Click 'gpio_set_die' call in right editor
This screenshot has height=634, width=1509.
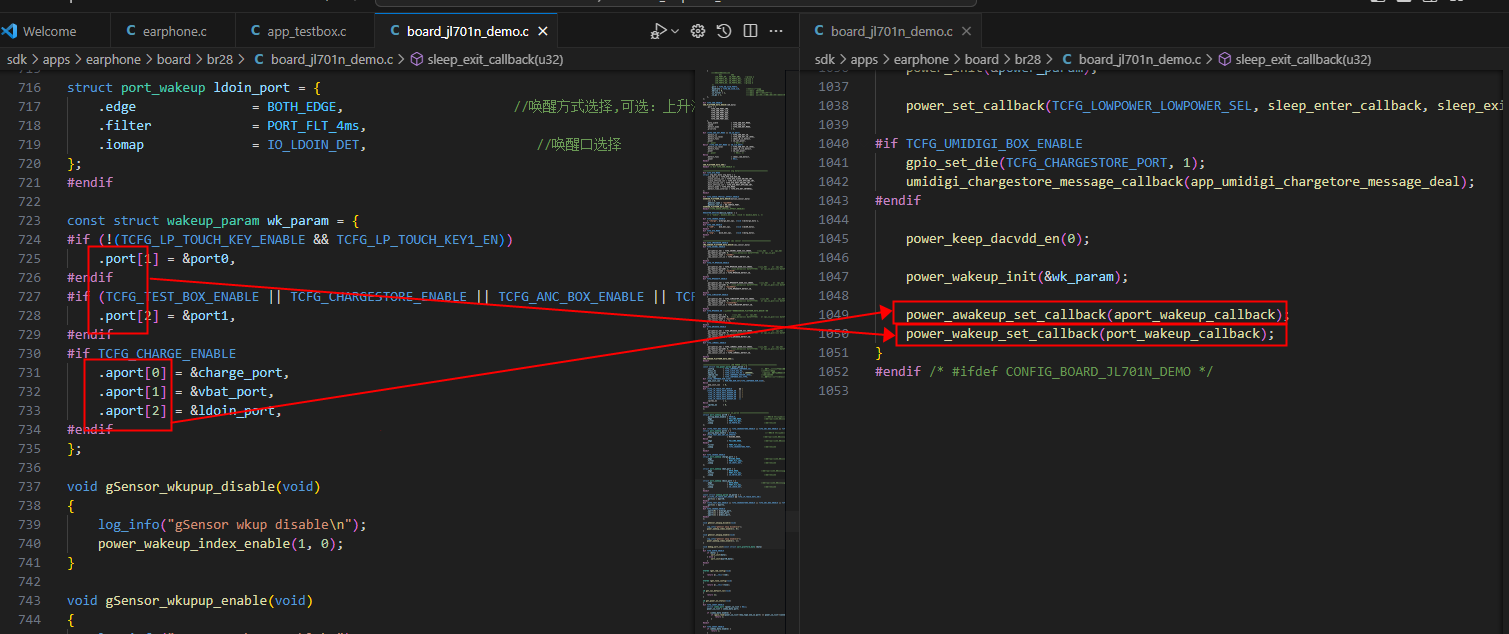point(952,163)
